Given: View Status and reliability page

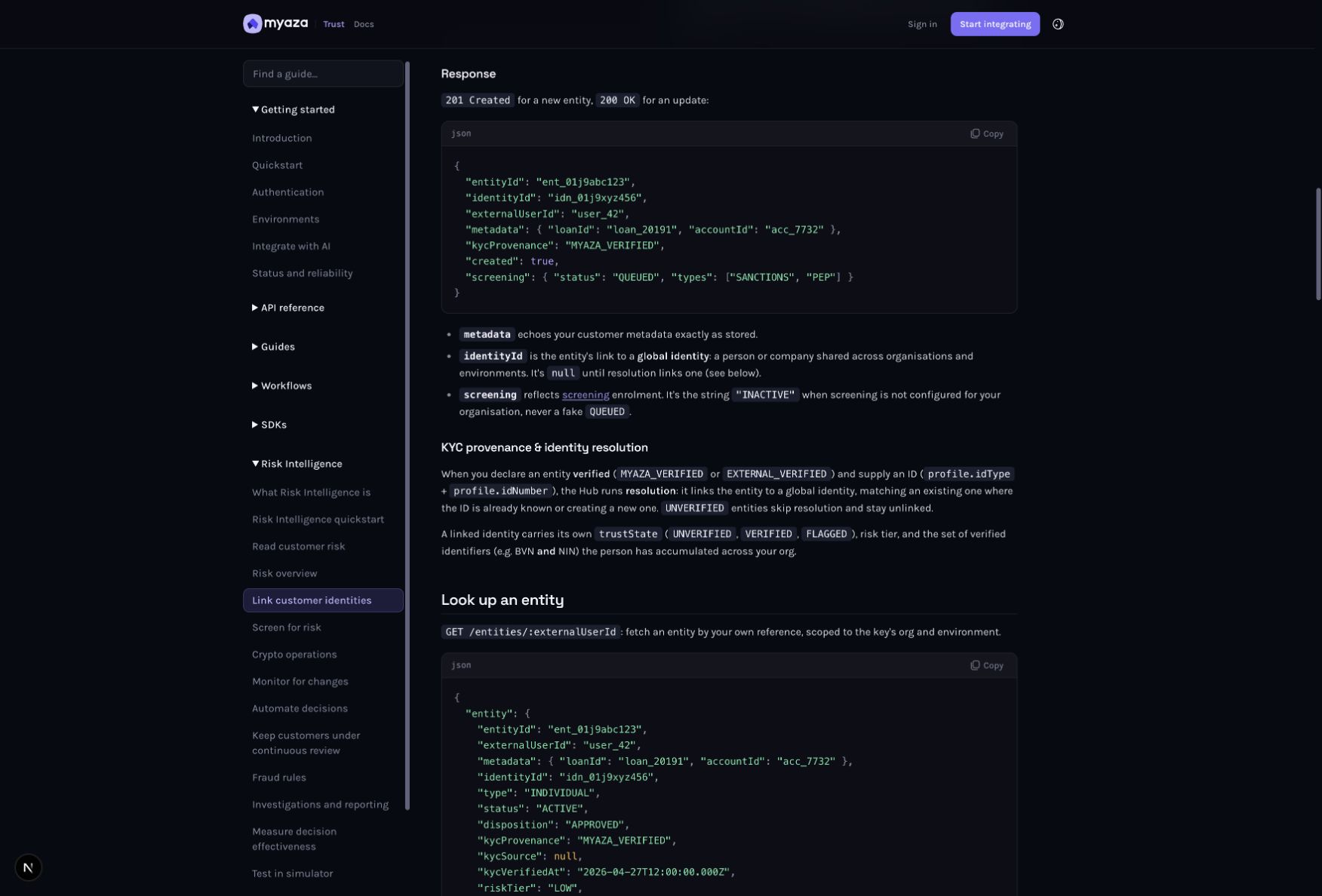Looking at the screenshot, I should point(303,274).
